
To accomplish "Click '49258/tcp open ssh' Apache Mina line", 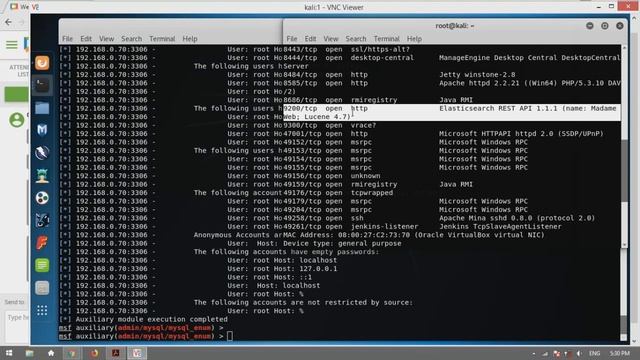I will coord(439,218).
